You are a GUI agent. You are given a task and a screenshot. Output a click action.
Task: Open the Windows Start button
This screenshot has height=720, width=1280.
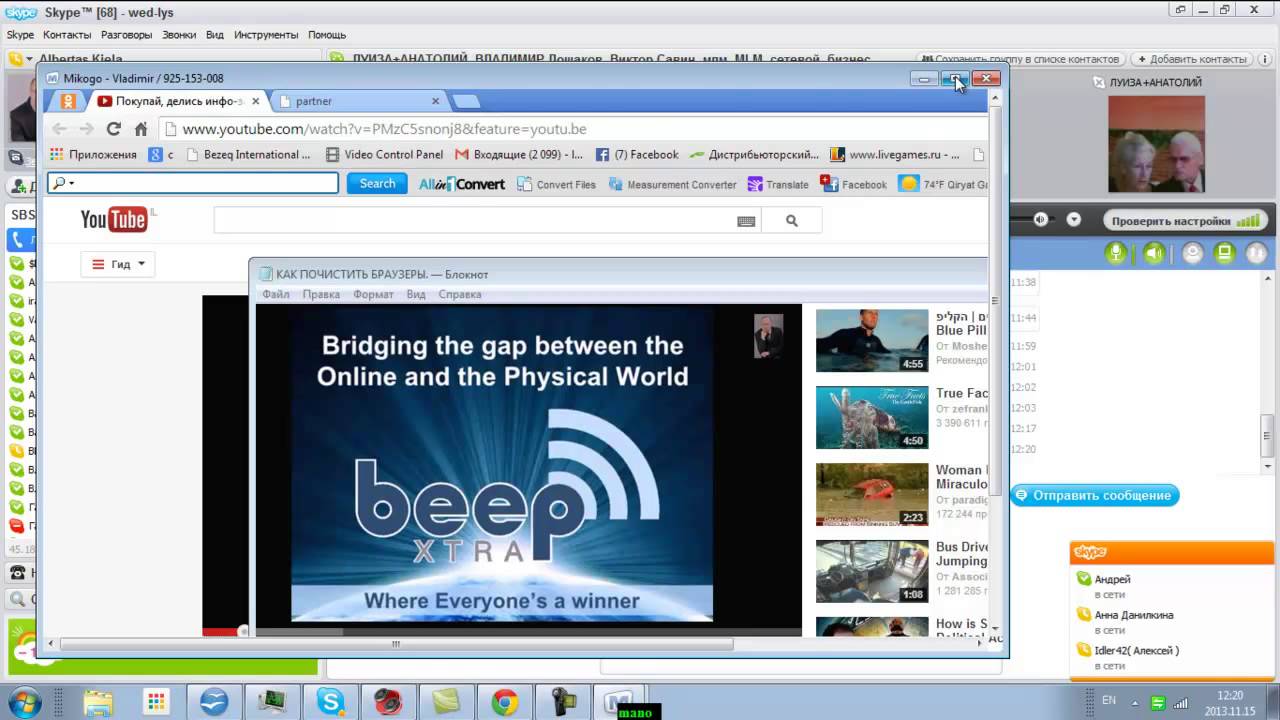(x=23, y=701)
